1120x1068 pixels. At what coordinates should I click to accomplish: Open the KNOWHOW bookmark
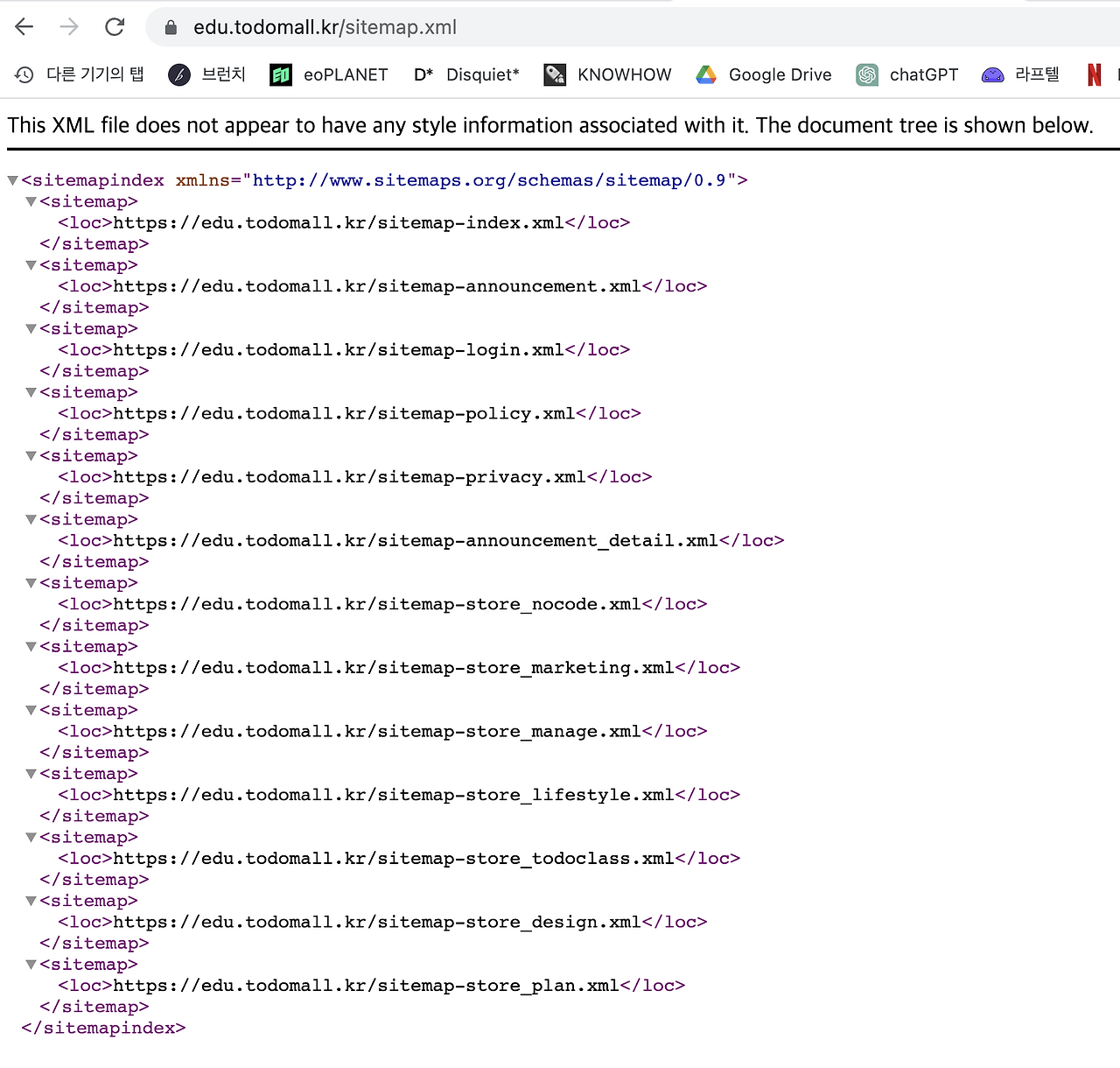[607, 74]
